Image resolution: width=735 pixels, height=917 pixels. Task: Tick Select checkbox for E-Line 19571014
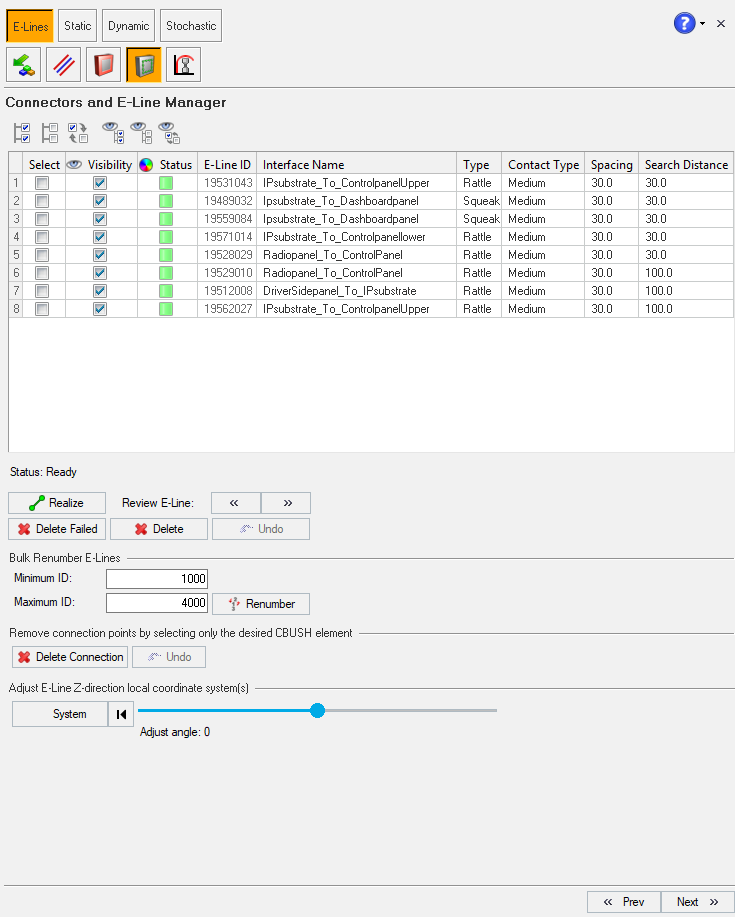42,237
